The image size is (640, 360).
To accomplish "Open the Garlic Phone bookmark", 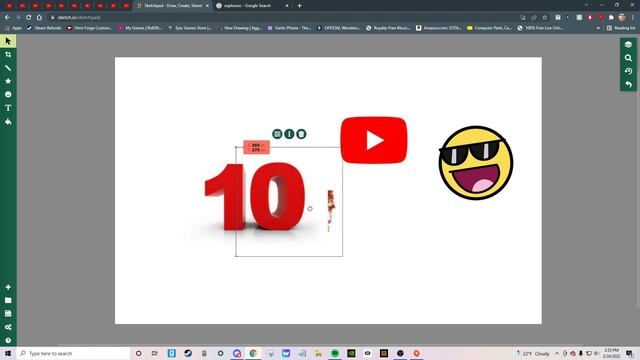I will [x=289, y=28].
